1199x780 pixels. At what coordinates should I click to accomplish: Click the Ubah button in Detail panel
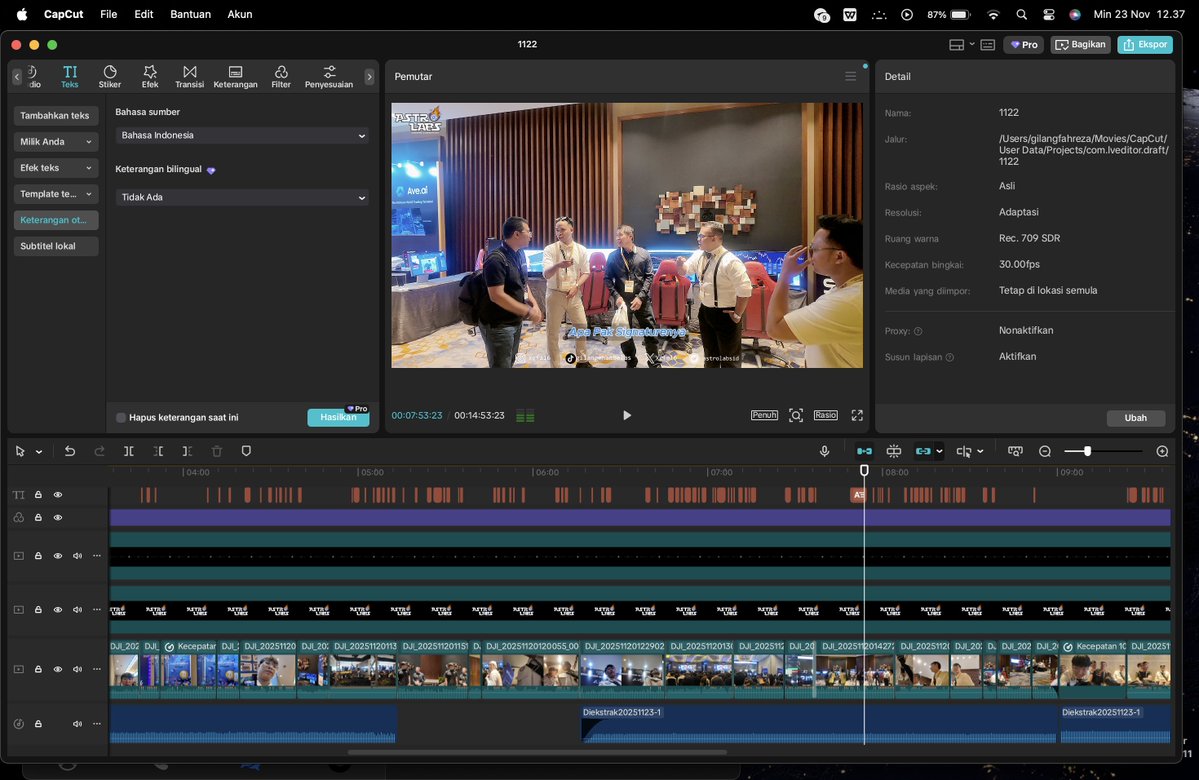(1135, 418)
